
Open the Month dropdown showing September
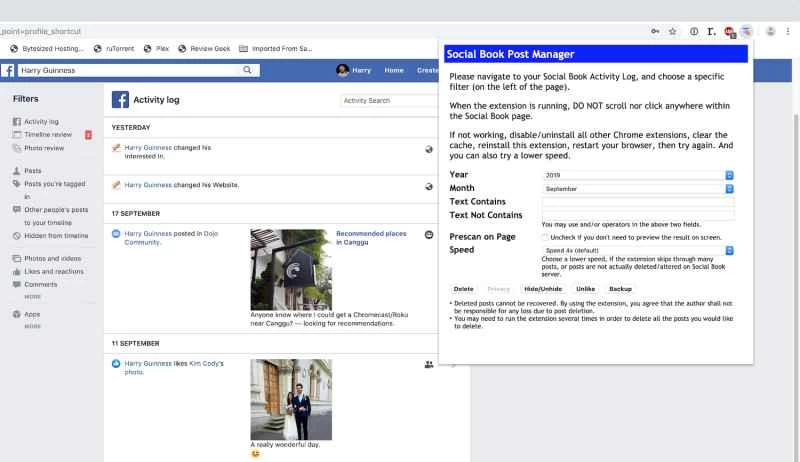tap(637, 188)
